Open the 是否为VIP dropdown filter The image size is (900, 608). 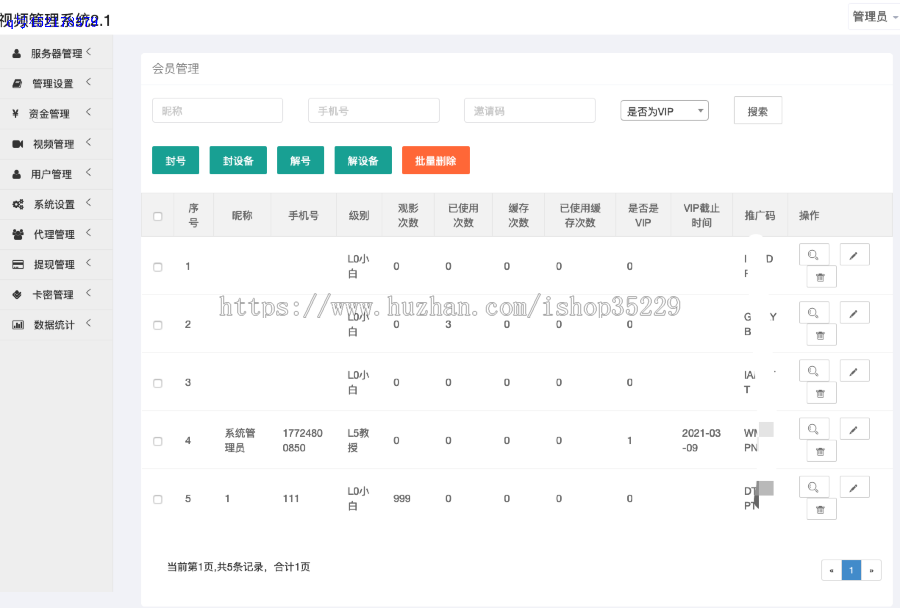pos(664,111)
